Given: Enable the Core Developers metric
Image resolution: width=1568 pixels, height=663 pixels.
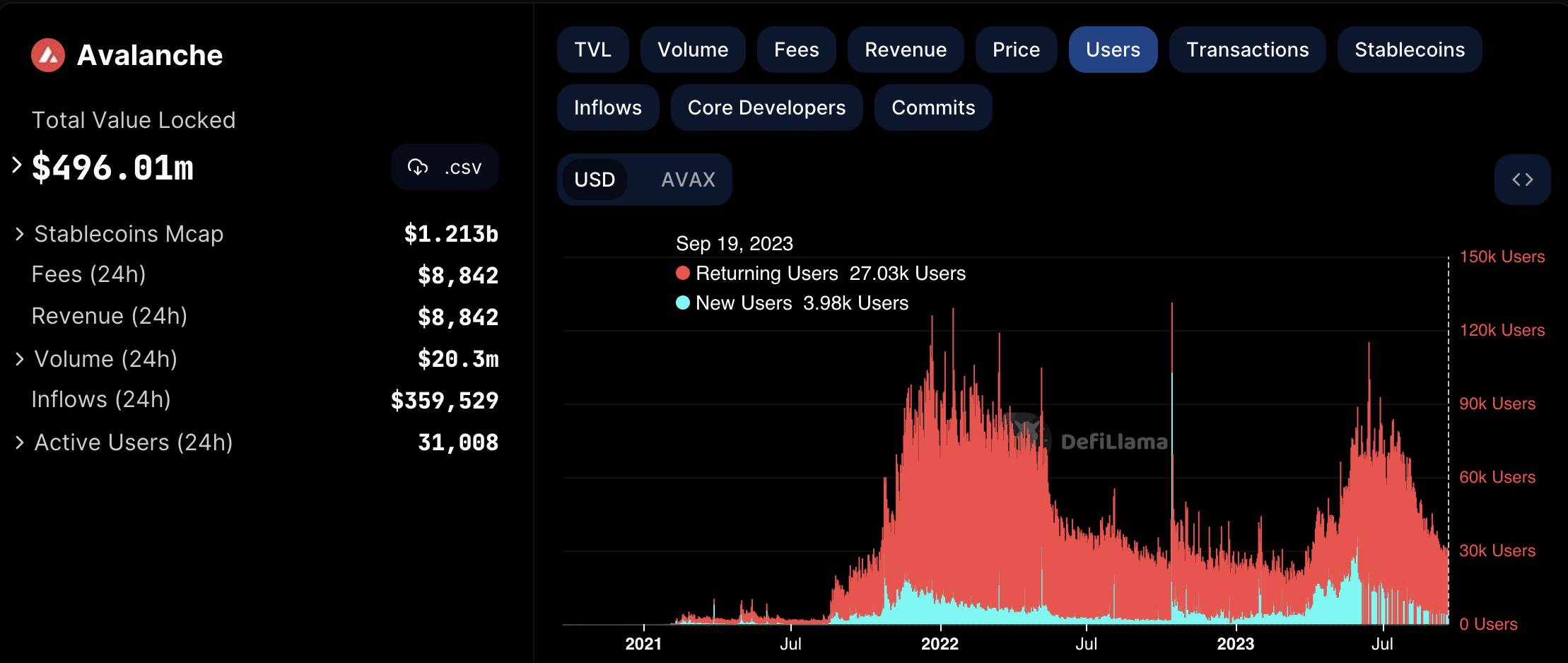Looking at the screenshot, I should click(x=766, y=107).
